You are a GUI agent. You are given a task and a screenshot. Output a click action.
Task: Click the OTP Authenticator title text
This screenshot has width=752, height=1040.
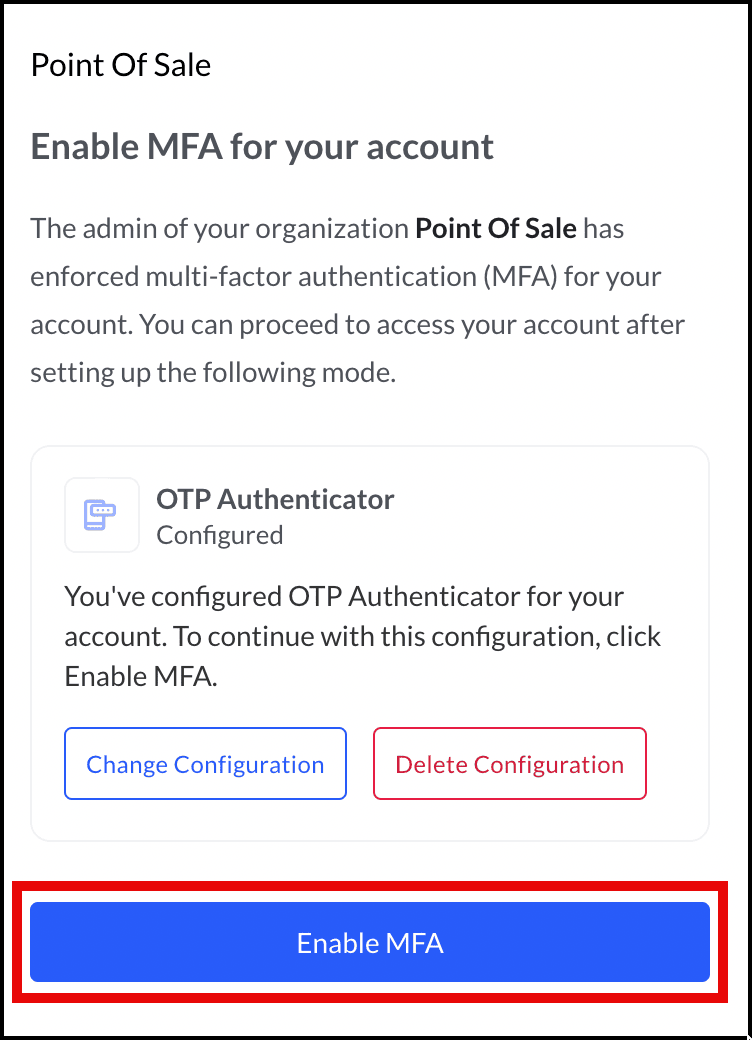275,499
